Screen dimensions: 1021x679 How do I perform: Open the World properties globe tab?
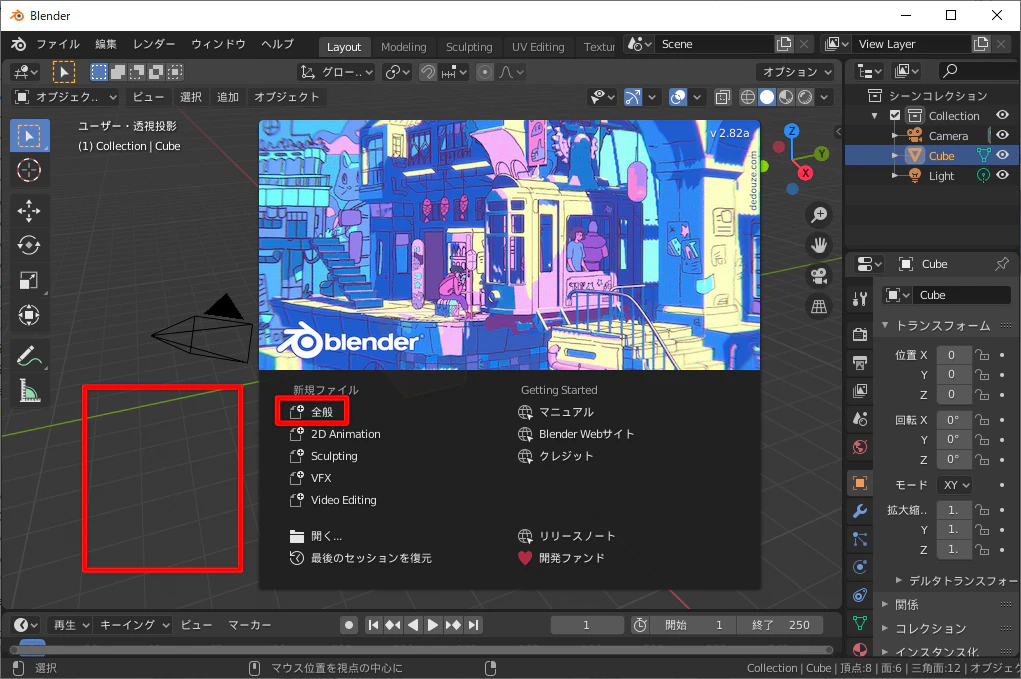click(860, 447)
